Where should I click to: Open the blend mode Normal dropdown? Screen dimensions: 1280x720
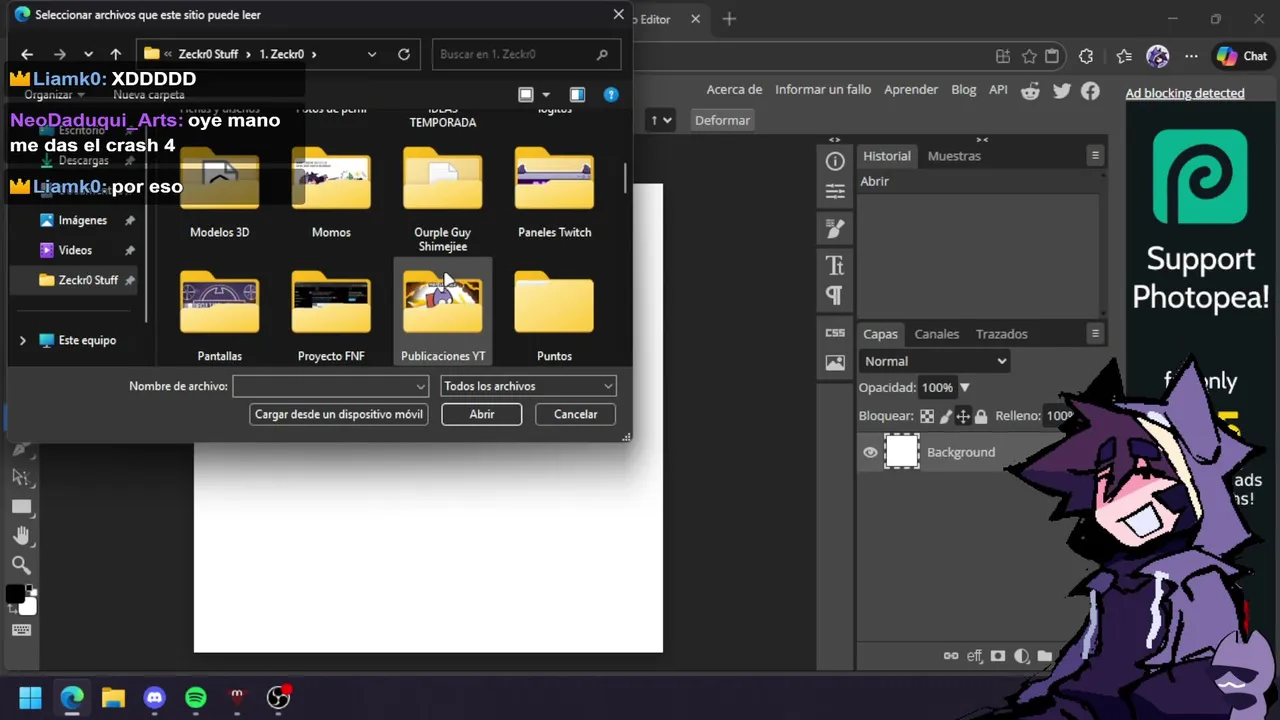click(x=934, y=361)
